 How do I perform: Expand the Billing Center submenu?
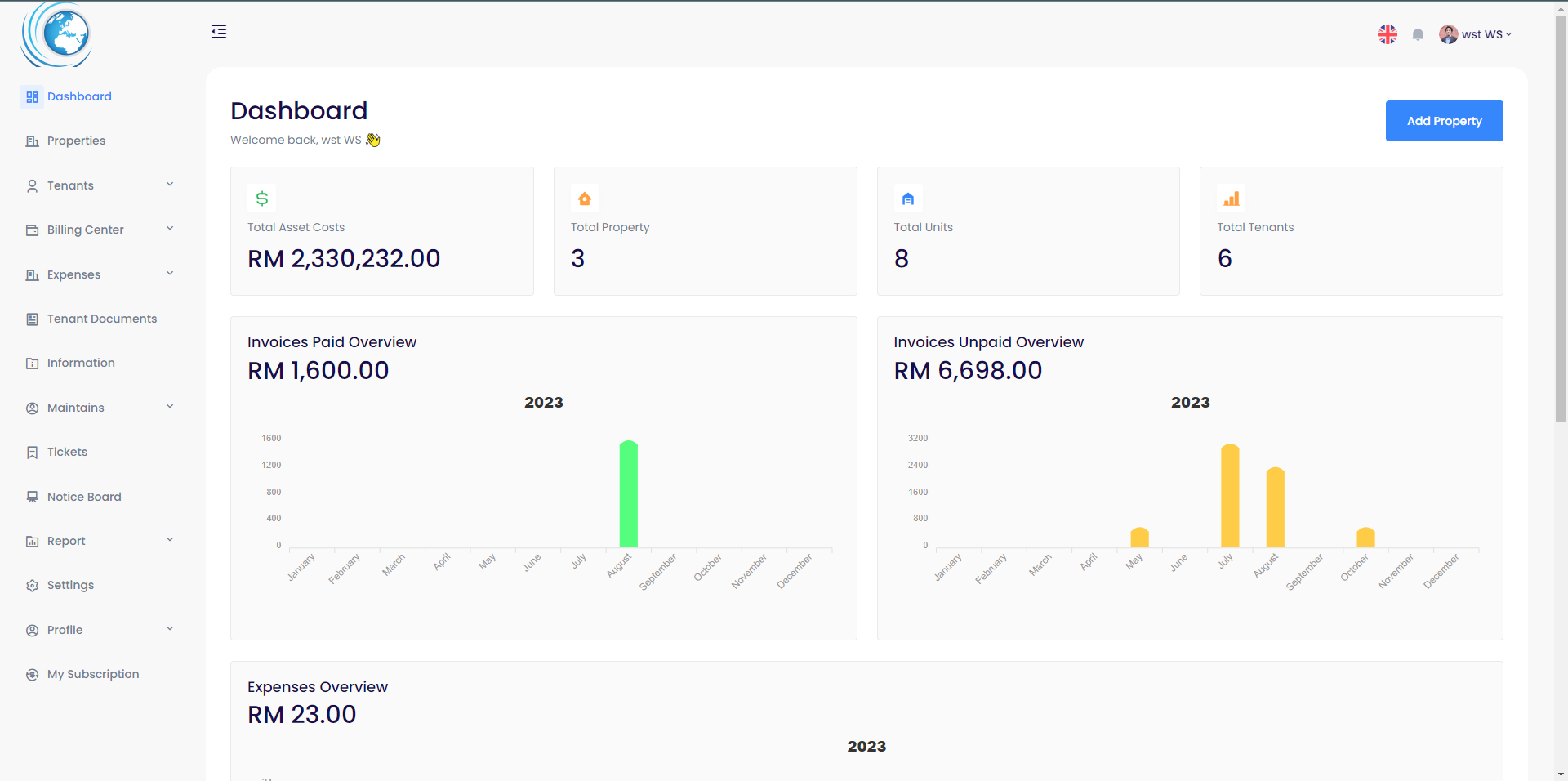tap(100, 230)
